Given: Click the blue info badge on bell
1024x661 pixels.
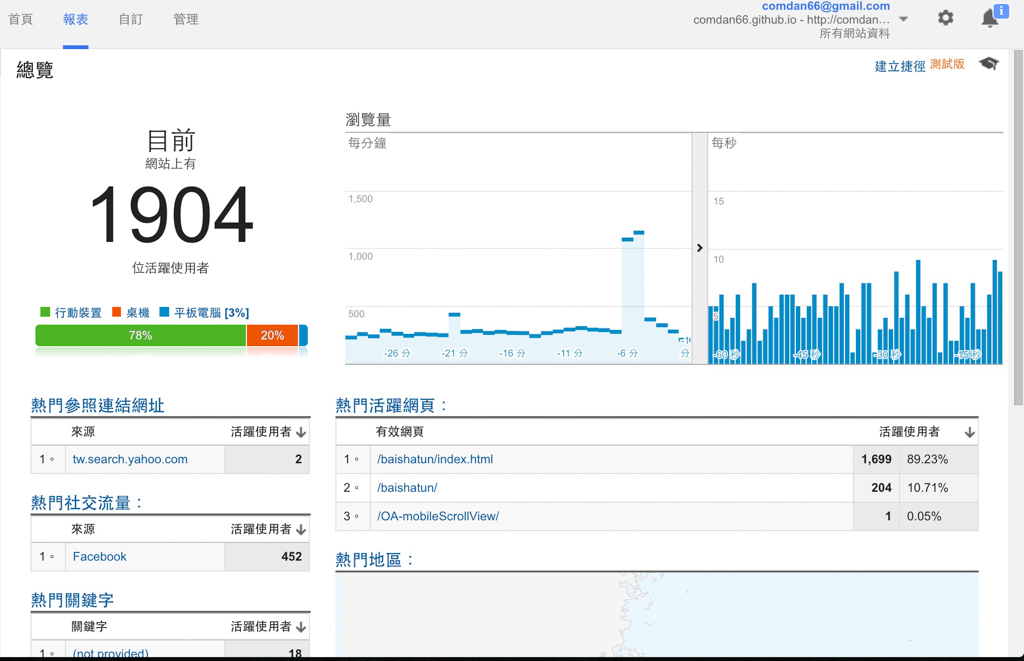Looking at the screenshot, I should click(x=1000, y=10).
